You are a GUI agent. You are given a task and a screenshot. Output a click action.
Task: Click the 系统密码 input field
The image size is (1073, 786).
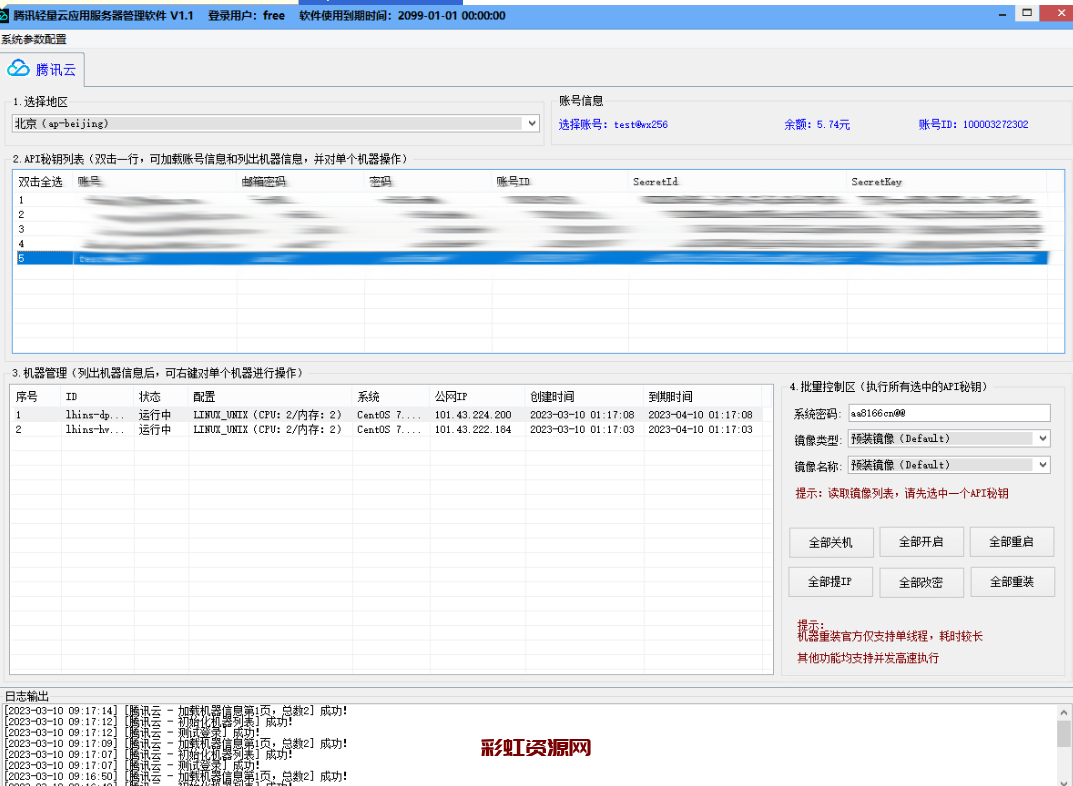pos(948,413)
